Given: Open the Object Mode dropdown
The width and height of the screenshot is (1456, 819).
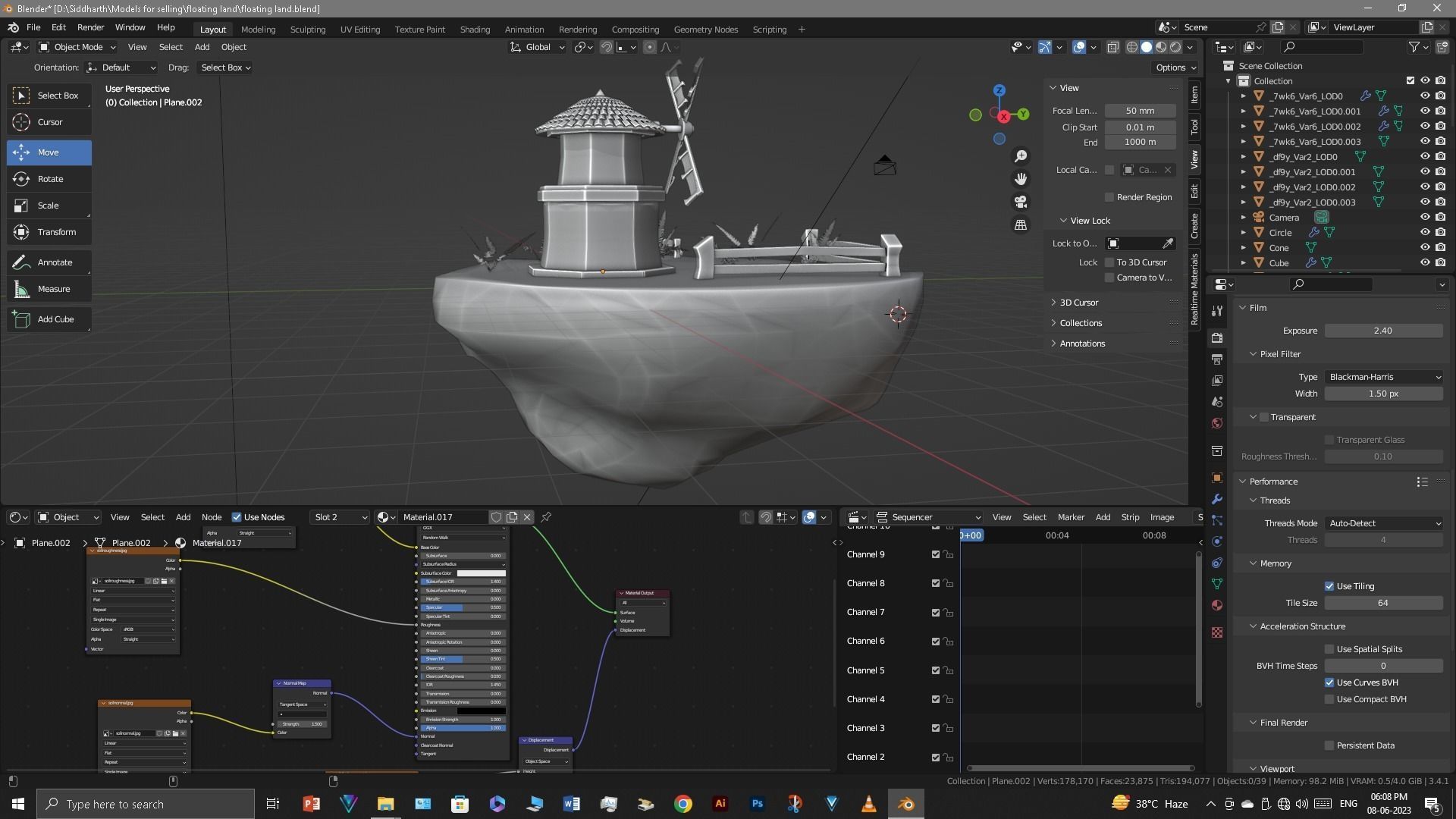Looking at the screenshot, I should [x=77, y=47].
